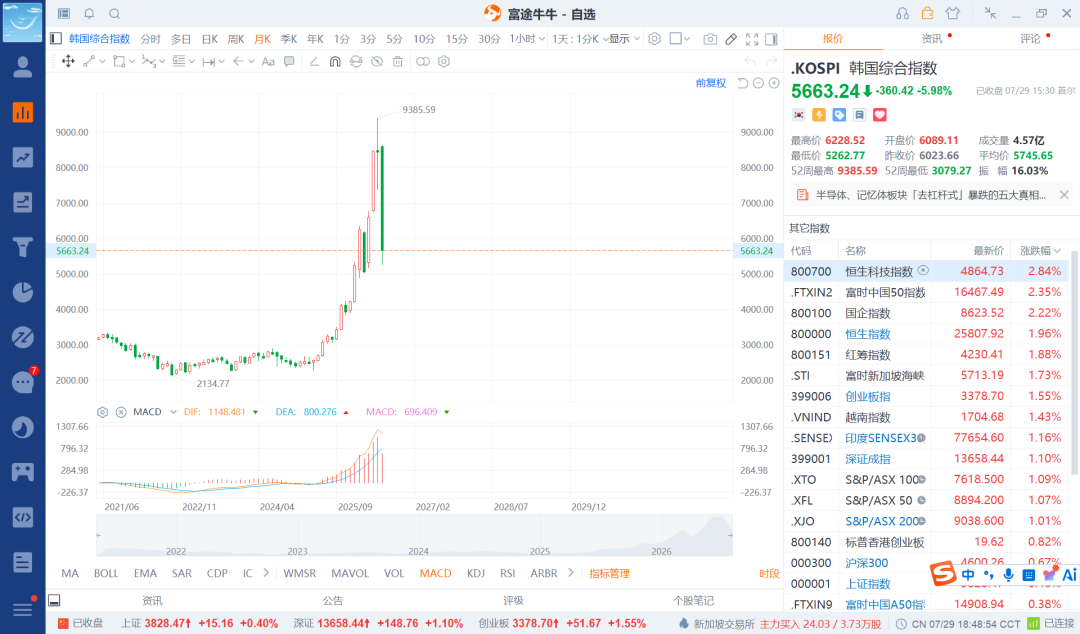
Task: Open the orange quotes bar-chart sidebar icon
Action: (x=23, y=112)
